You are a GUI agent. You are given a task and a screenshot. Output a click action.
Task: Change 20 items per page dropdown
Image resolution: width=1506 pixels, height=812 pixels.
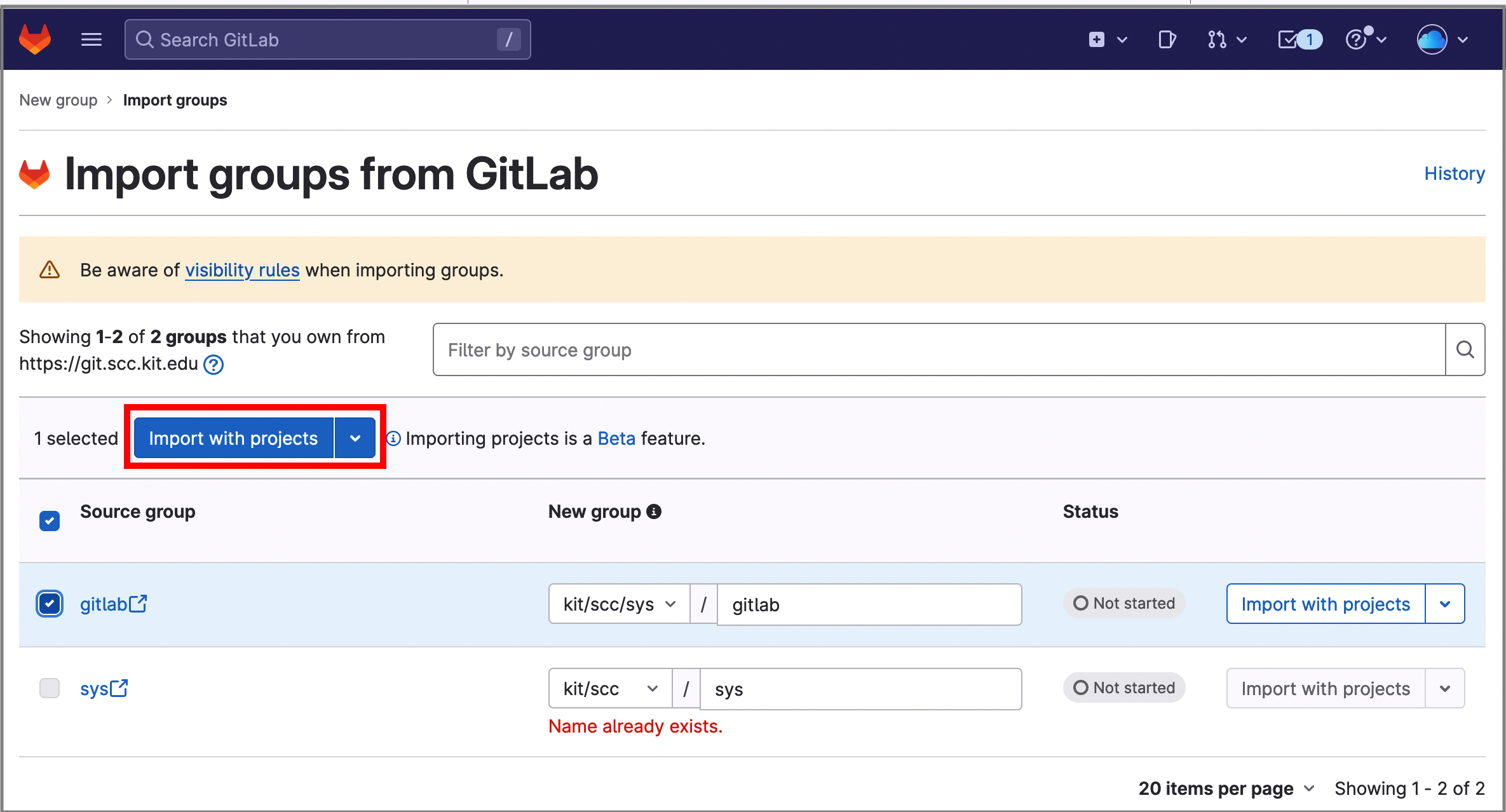[1226, 788]
